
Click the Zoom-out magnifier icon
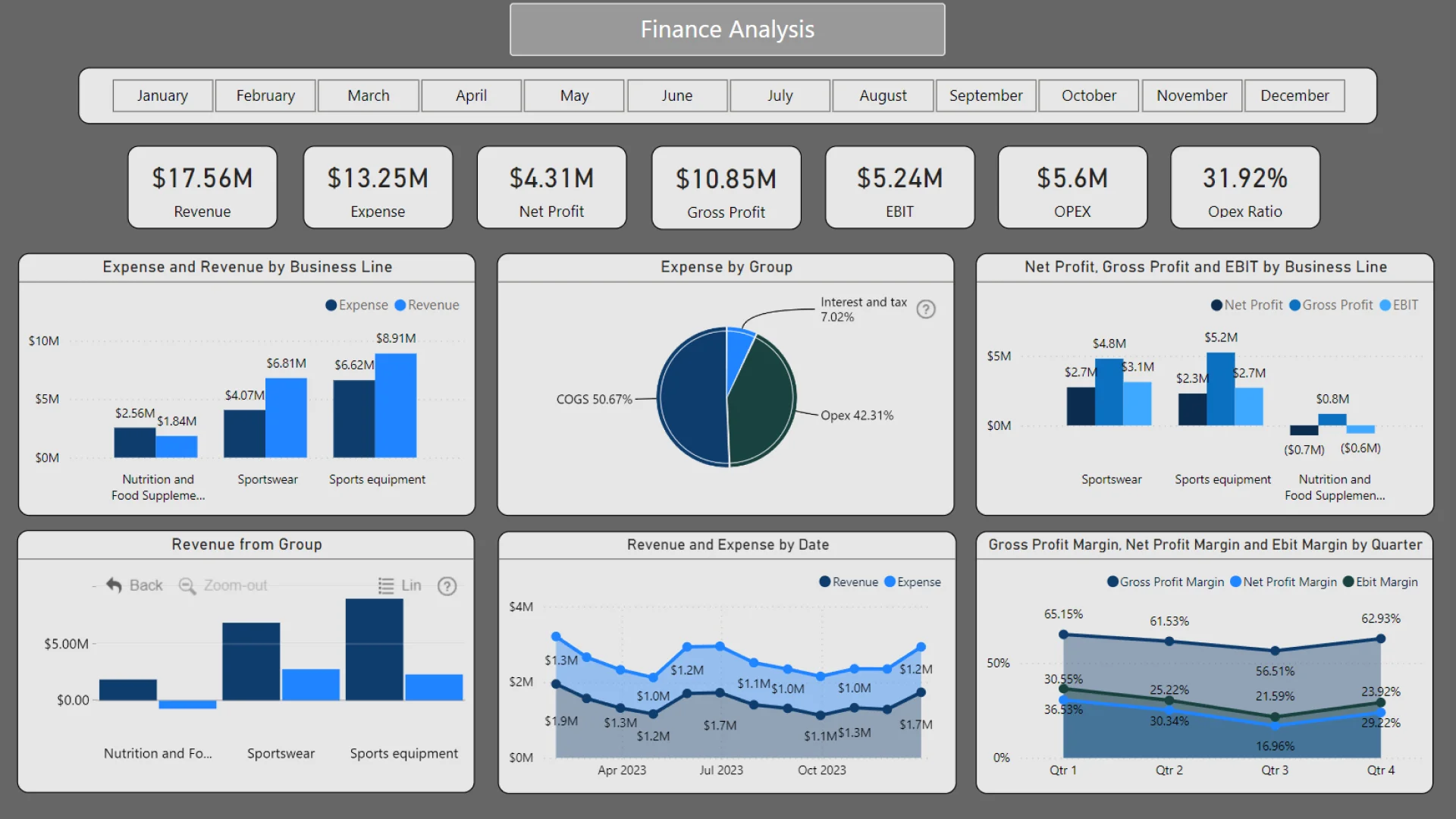(x=187, y=585)
